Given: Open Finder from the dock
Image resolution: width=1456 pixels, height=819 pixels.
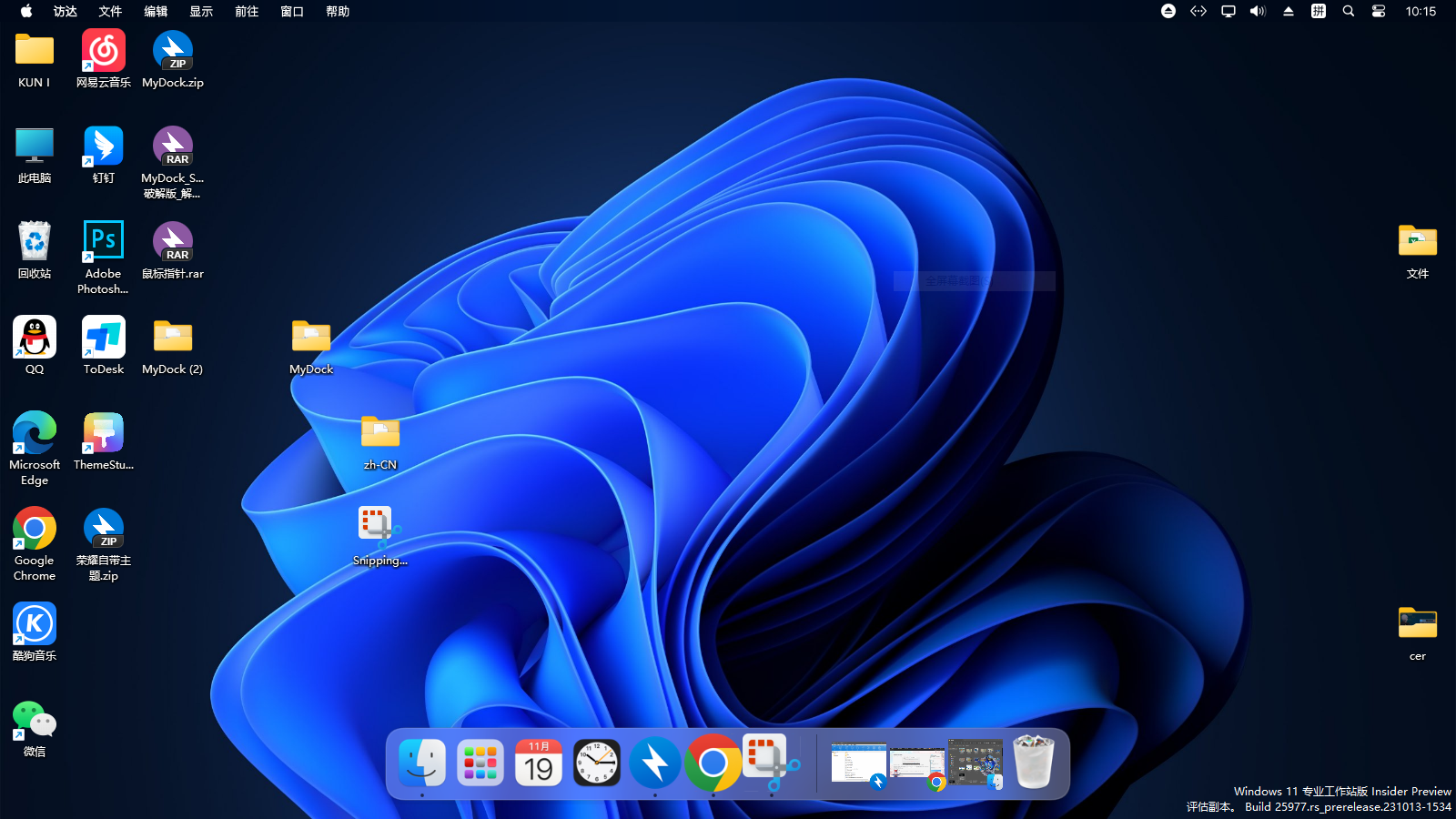Looking at the screenshot, I should [422, 763].
